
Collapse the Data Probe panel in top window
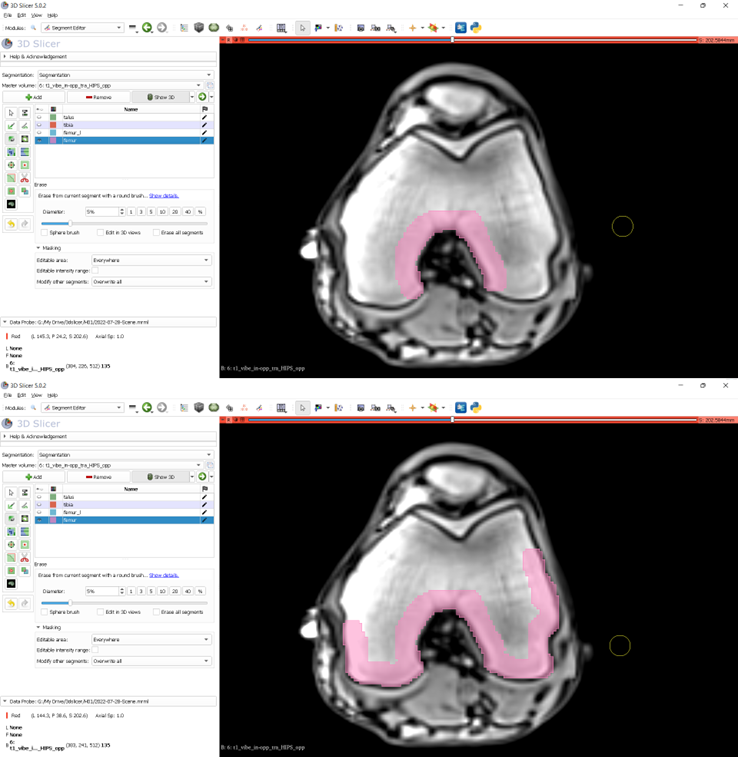pyautogui.click(x=5, y=322)
